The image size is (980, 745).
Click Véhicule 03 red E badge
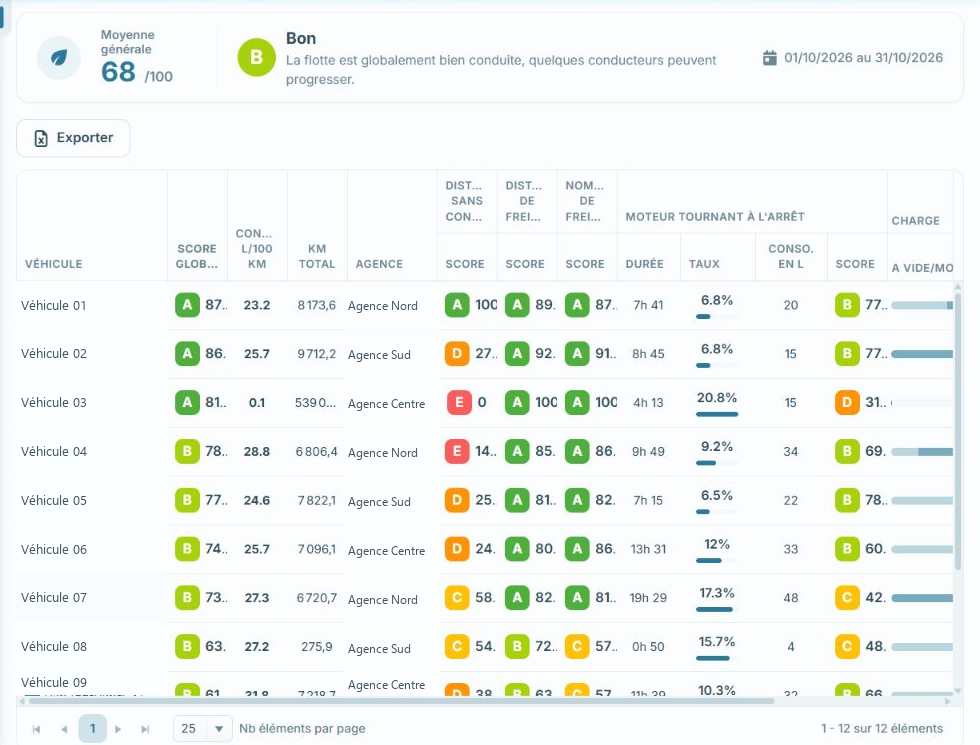[459, 402]
